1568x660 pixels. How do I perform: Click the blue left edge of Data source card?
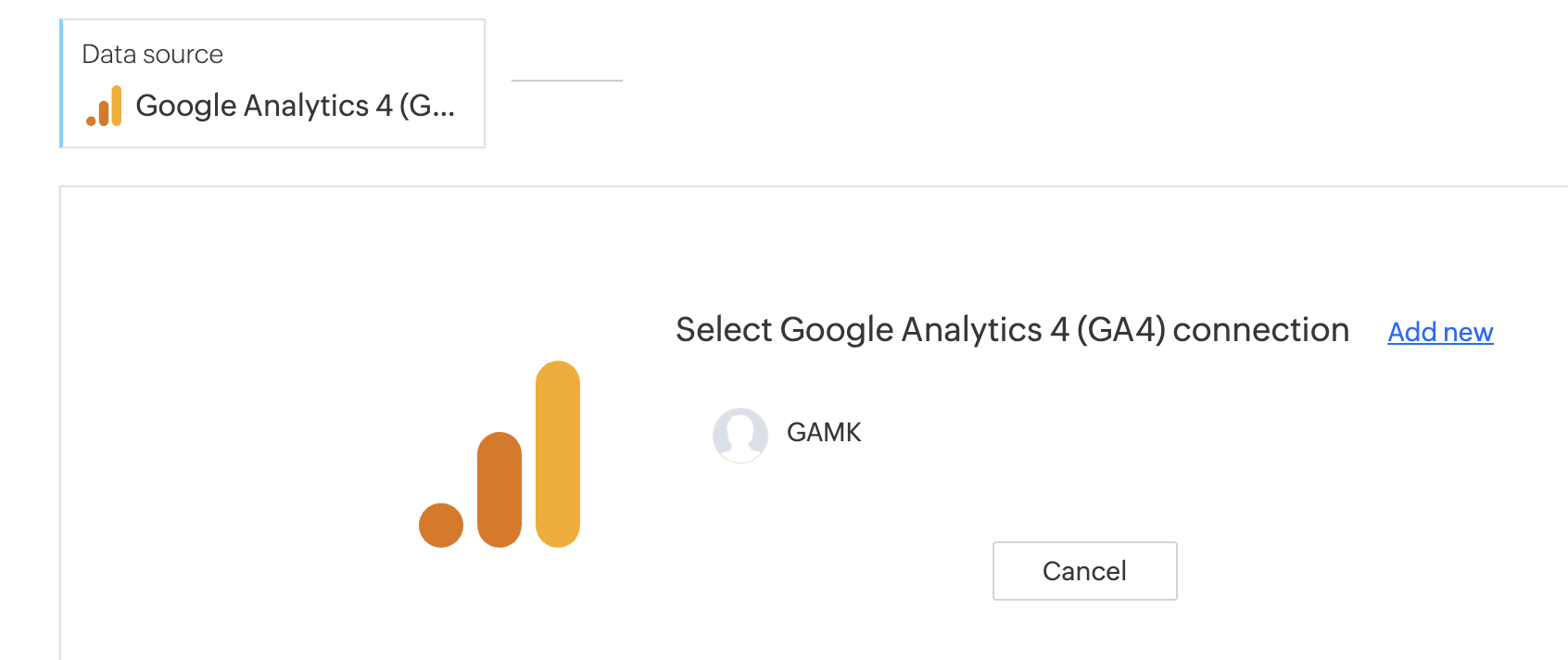pyautogui.click(x=61, y=83)
